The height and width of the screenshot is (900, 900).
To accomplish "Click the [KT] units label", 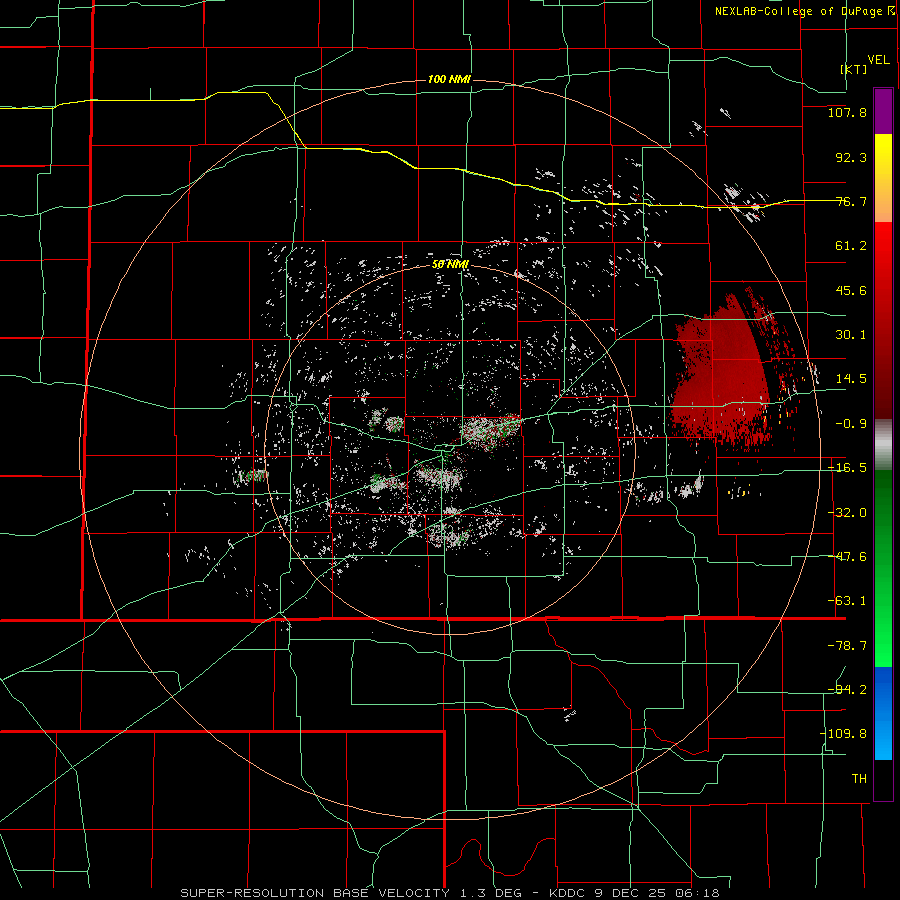I will point(854,69).
